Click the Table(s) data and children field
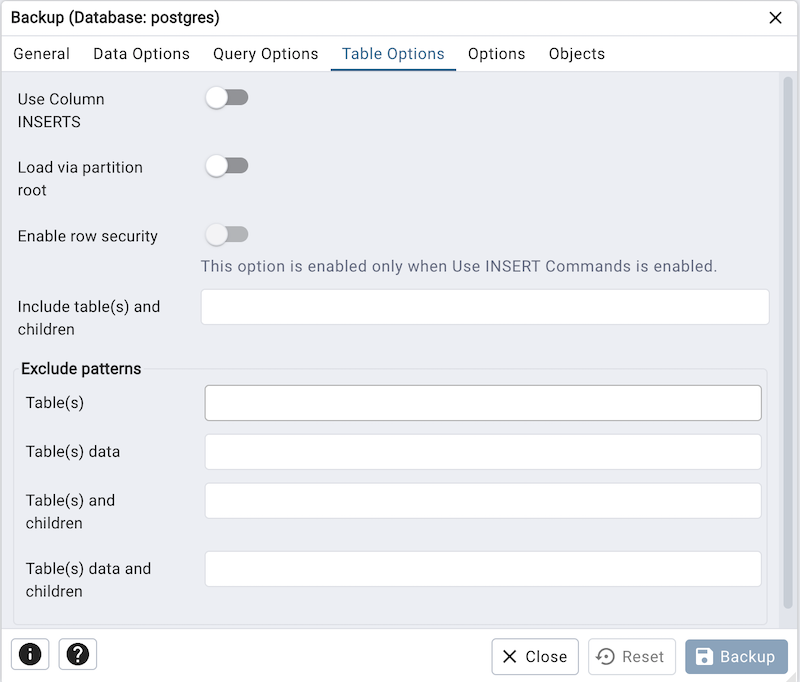Image resolution: width=800 pixels, height=682 pixels. pyautogui.click(x=483, y=569)
